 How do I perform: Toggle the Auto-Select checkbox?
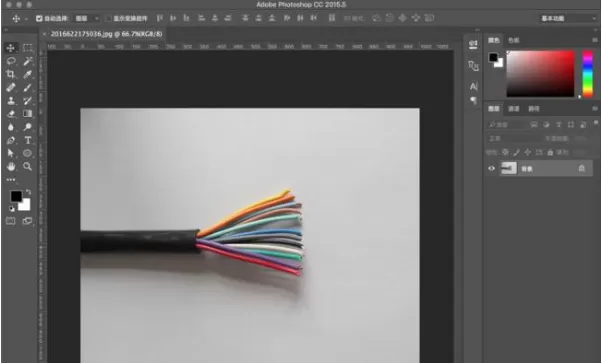click(x=39, y=18)
